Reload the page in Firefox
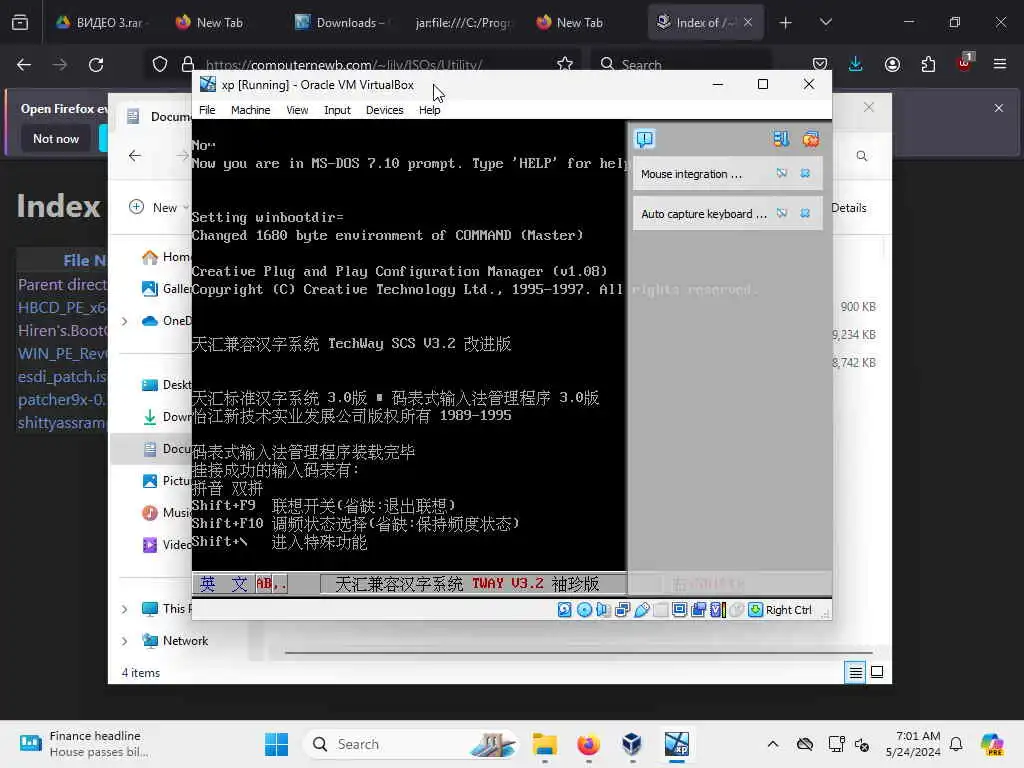 coord(96,64)
